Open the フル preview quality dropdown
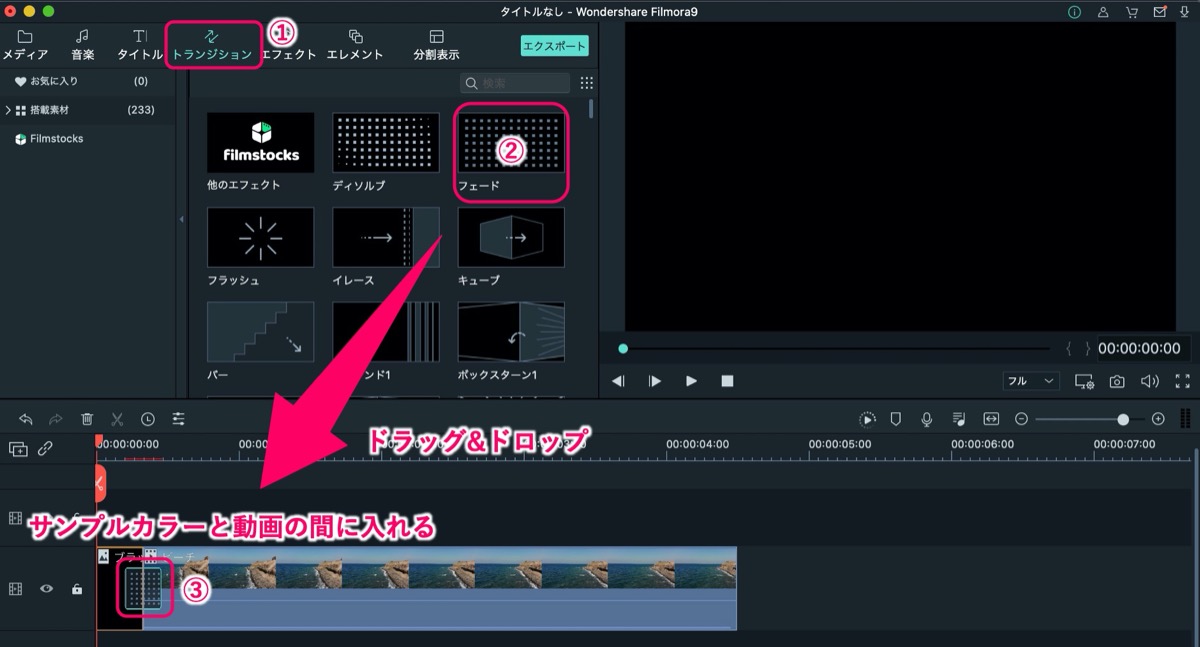Image resolution: width=1200 pixels, height=647 pixels. [x=1031, y=381]
